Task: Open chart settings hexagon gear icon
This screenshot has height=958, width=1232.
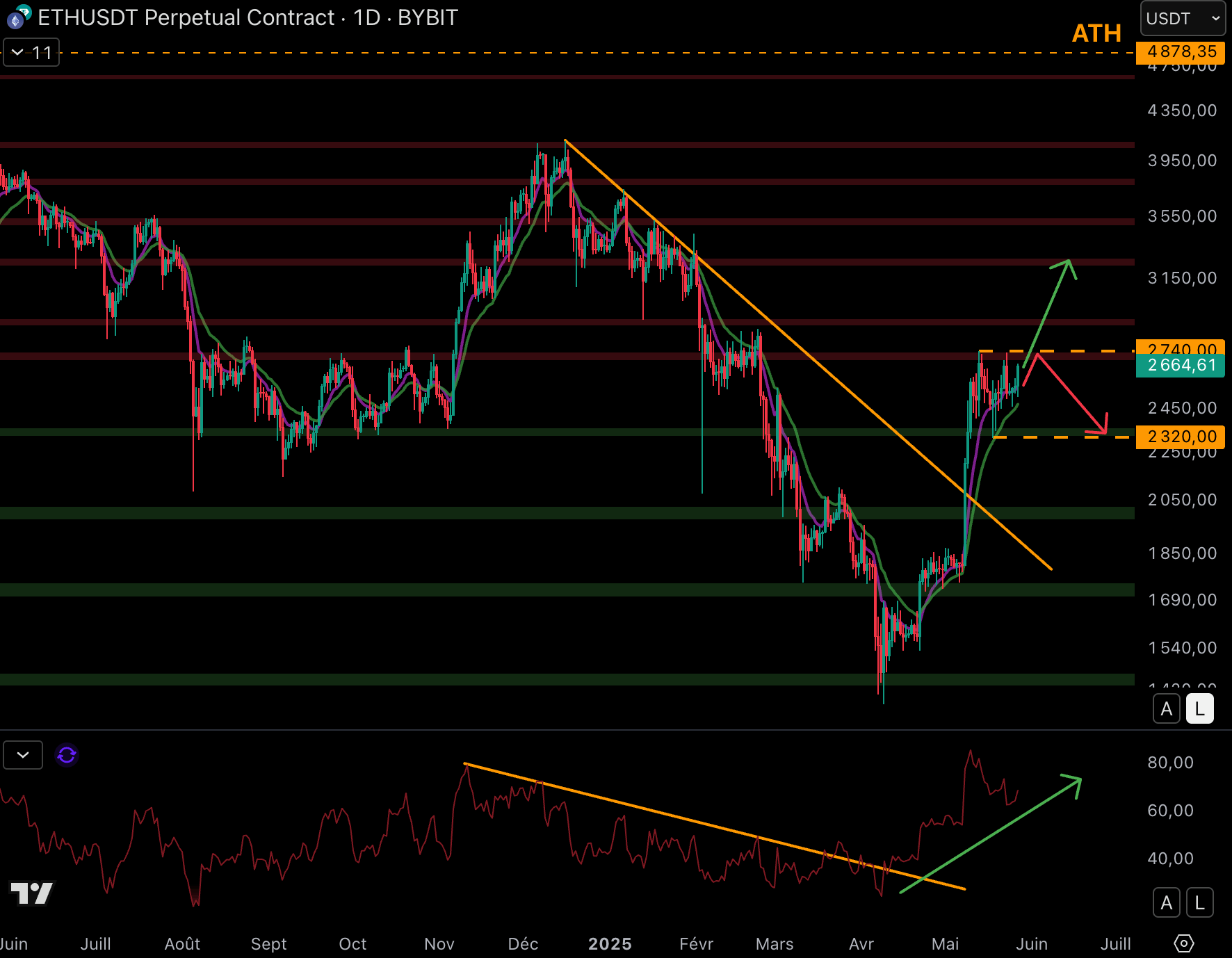Action: [1183, 943]
